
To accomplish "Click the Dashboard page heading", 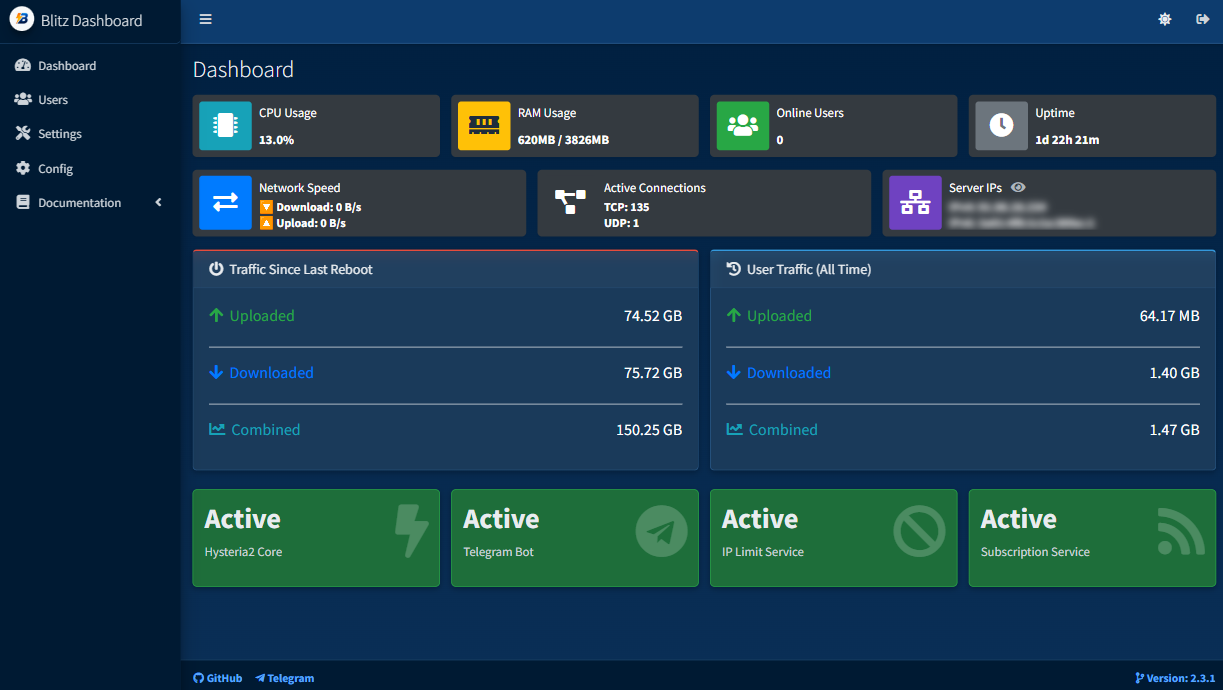I will pyautogui.click(x=243, y=70).
